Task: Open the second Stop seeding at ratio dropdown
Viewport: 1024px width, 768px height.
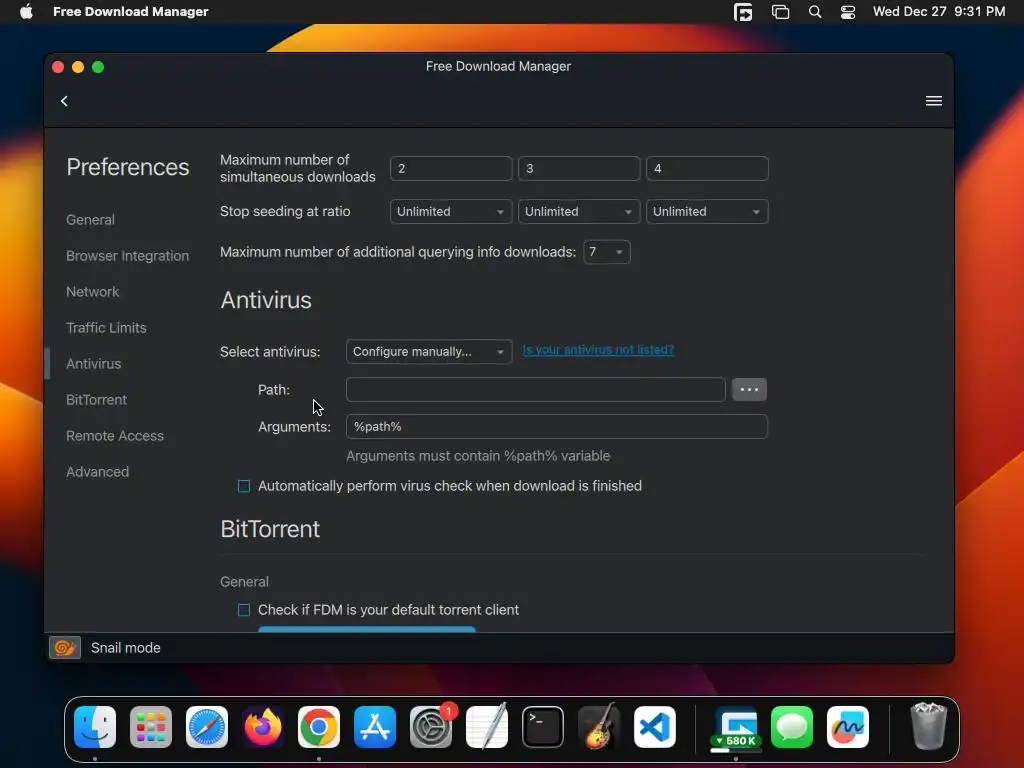Action: tap(579, 212)
